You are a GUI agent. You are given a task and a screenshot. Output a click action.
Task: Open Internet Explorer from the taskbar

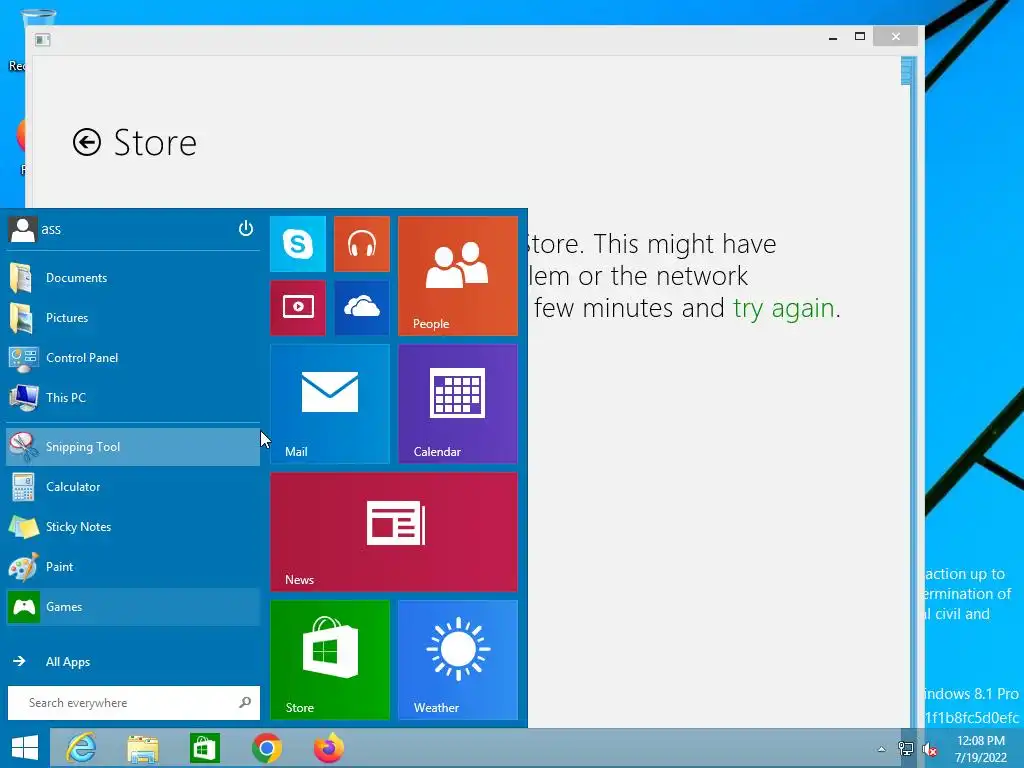[x=82, y=748]
